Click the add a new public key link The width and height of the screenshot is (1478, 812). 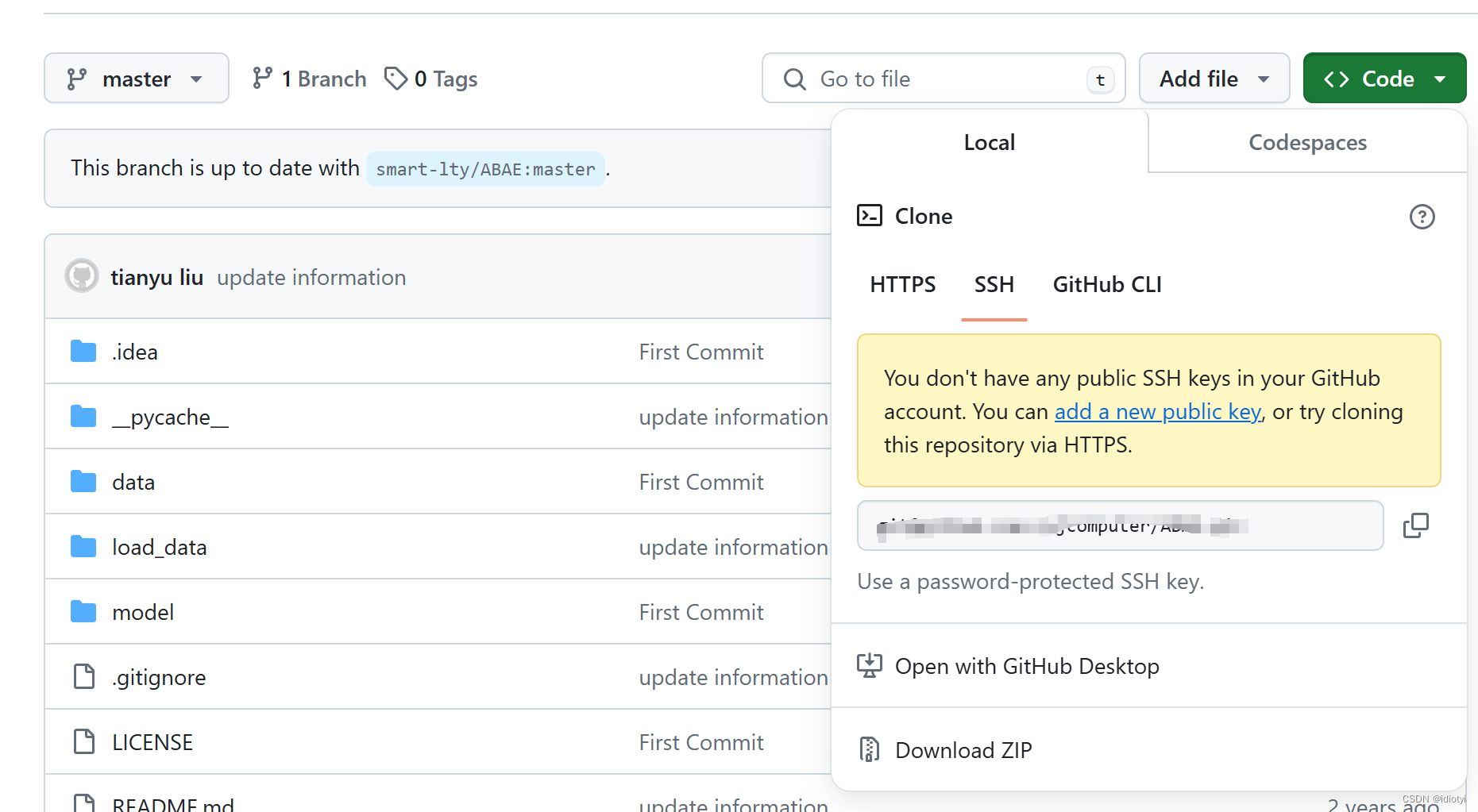(1157, 412)
